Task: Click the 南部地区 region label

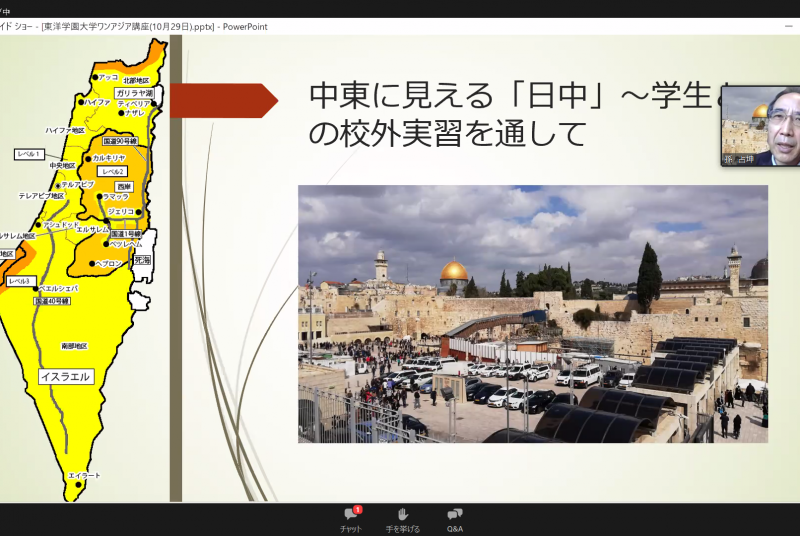Action: click(74, 346)
